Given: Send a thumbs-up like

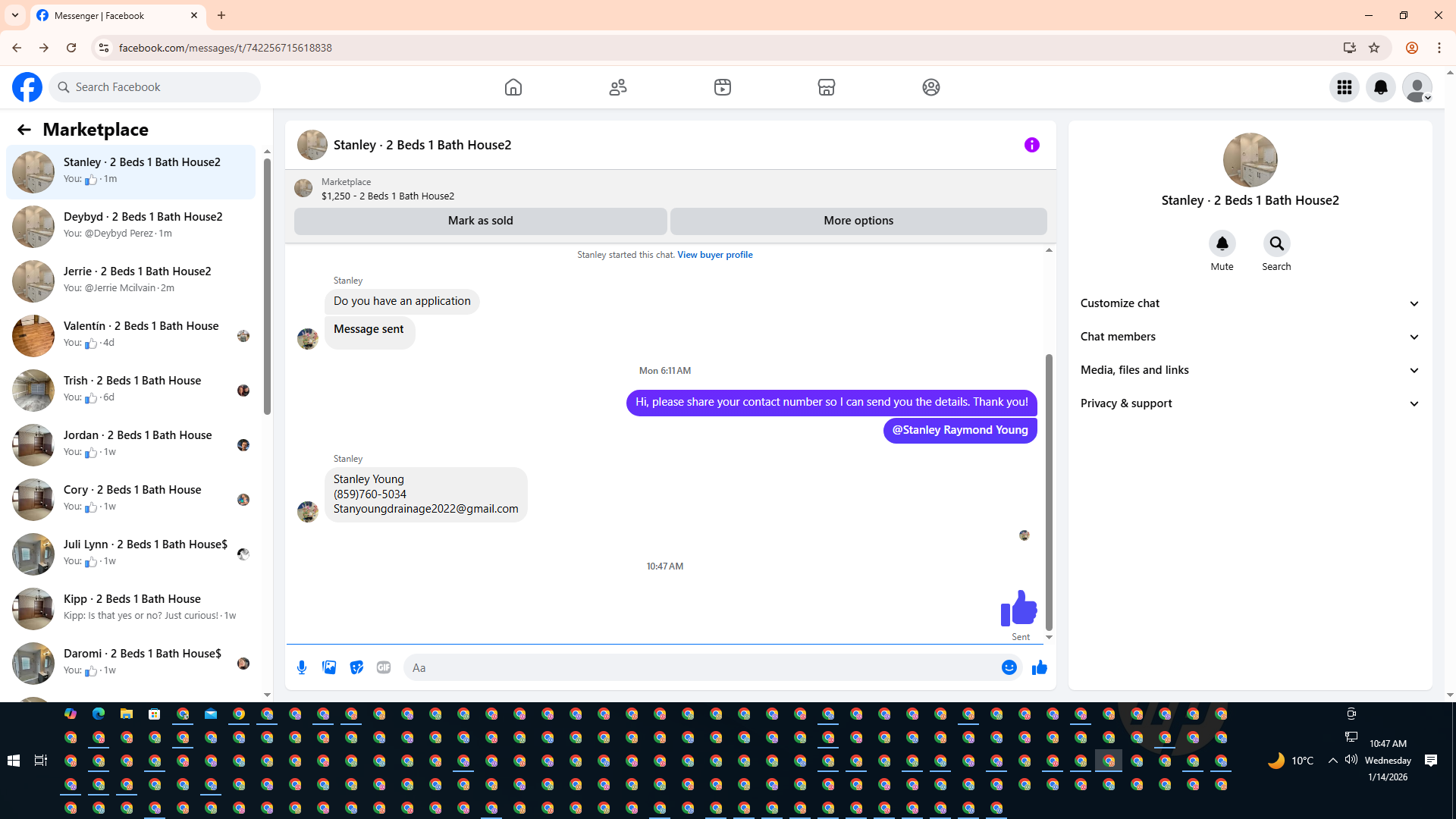Looking at the screenshot, I should pos(1039,667).
